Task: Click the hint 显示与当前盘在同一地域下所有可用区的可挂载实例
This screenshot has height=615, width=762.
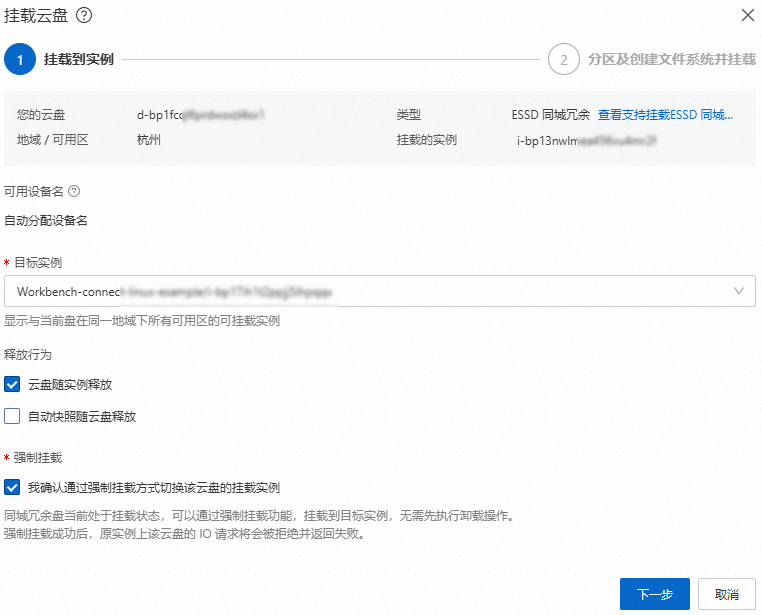Action: coord(142,321)
